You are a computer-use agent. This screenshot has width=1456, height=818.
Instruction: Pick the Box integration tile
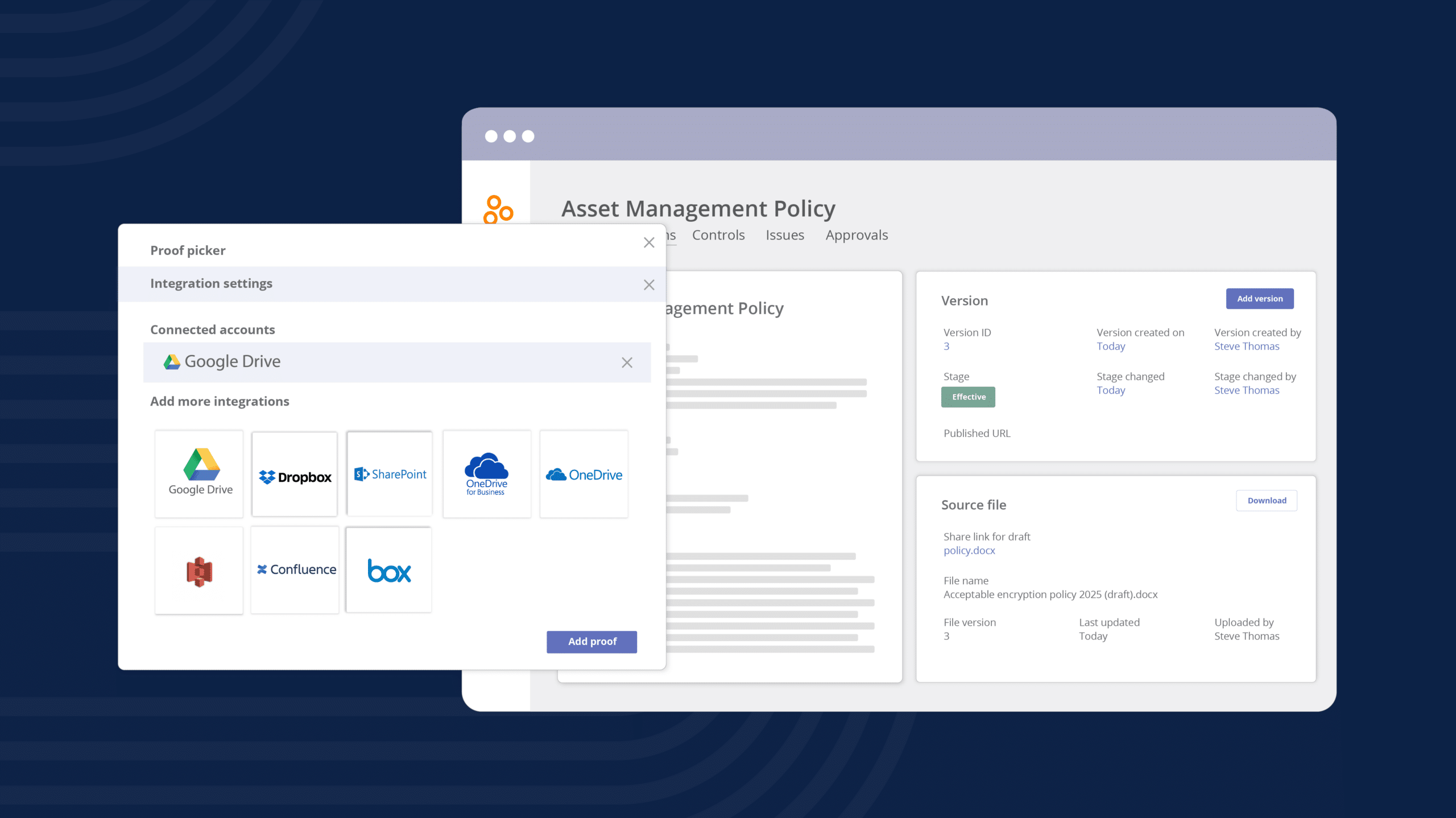coord(389,570)
